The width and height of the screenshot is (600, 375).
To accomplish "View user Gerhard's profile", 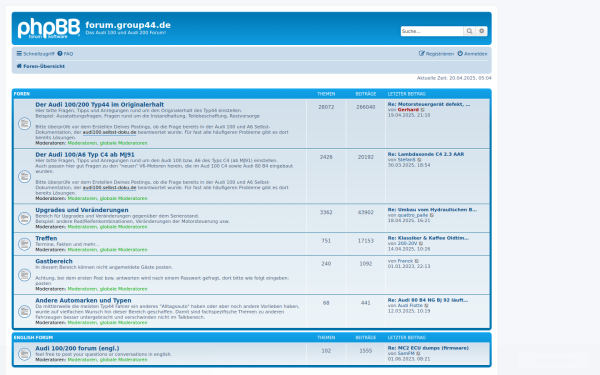I will pyautogui.click(x=408, y=109).
